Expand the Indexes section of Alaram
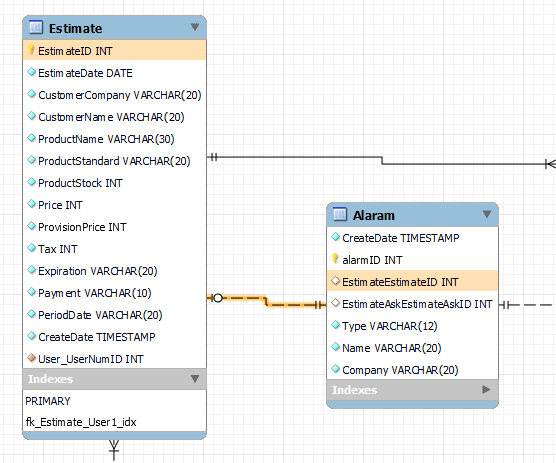This screenshot has width=556, height=463. pos(486,390)
